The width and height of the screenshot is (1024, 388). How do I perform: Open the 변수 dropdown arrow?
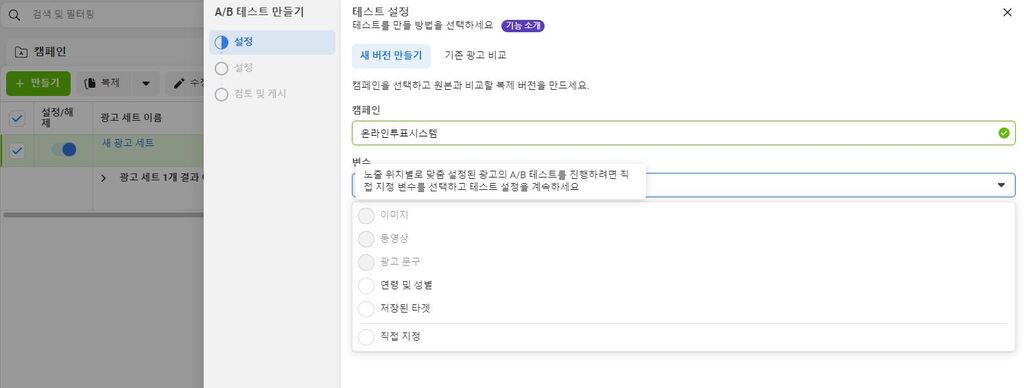click(x=1001, y=186)
